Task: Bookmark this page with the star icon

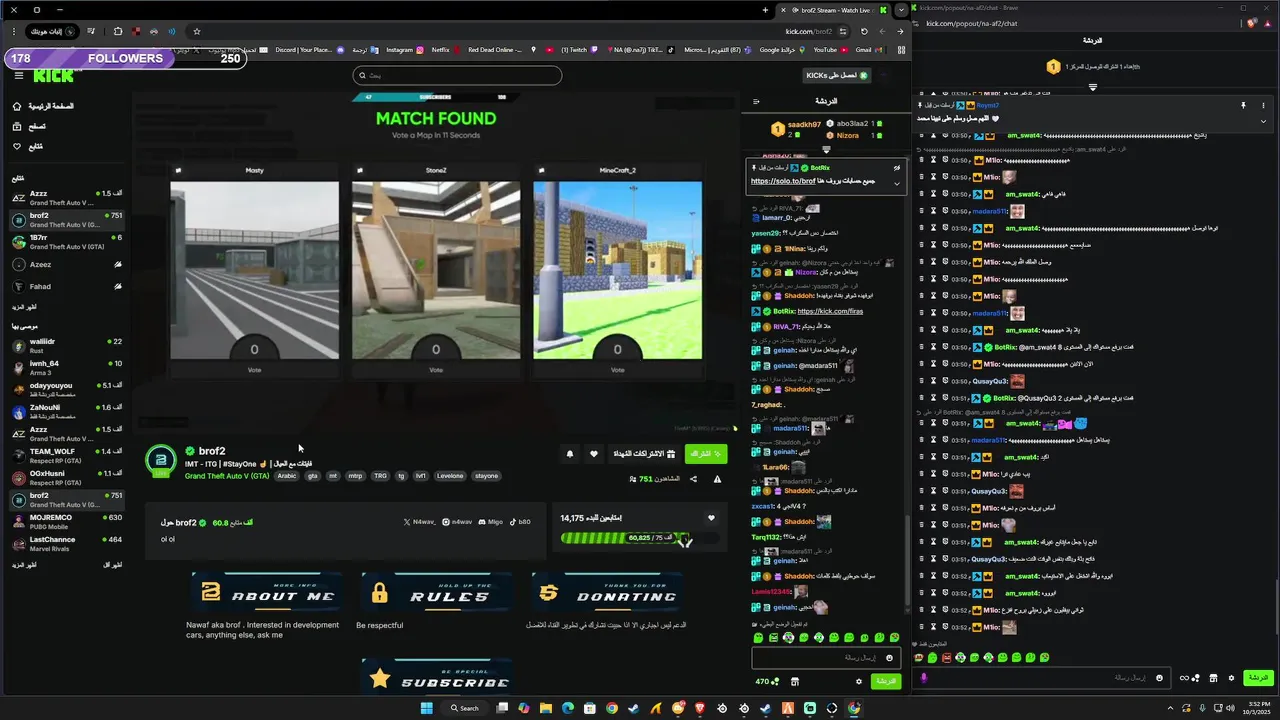Action: pyautogui.click(x=196, y=31)
